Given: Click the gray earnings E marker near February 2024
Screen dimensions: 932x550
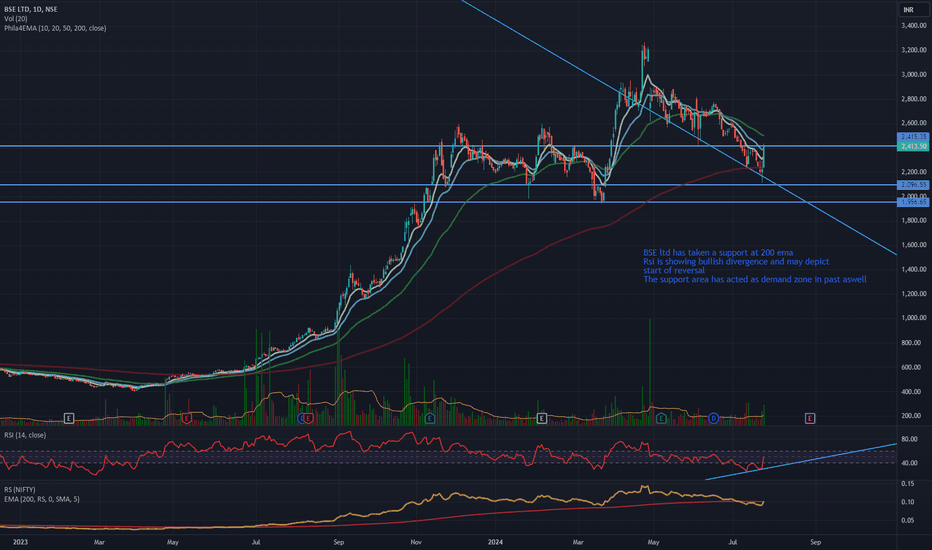Looking at the screenshot, I should pos(541,419).
